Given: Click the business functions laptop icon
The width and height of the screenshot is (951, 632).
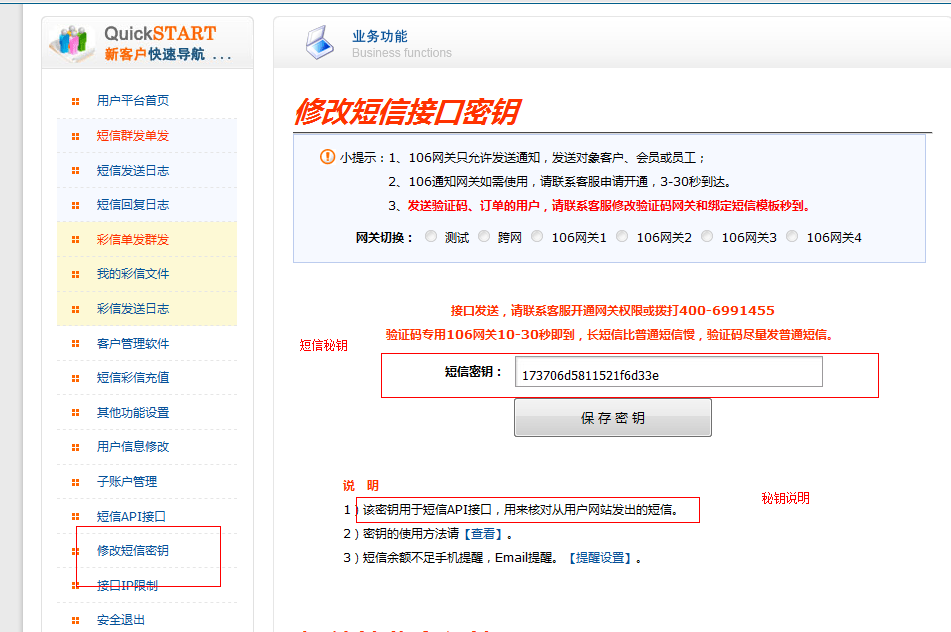Looking at the screenshot, I should [x=320, y=43].
